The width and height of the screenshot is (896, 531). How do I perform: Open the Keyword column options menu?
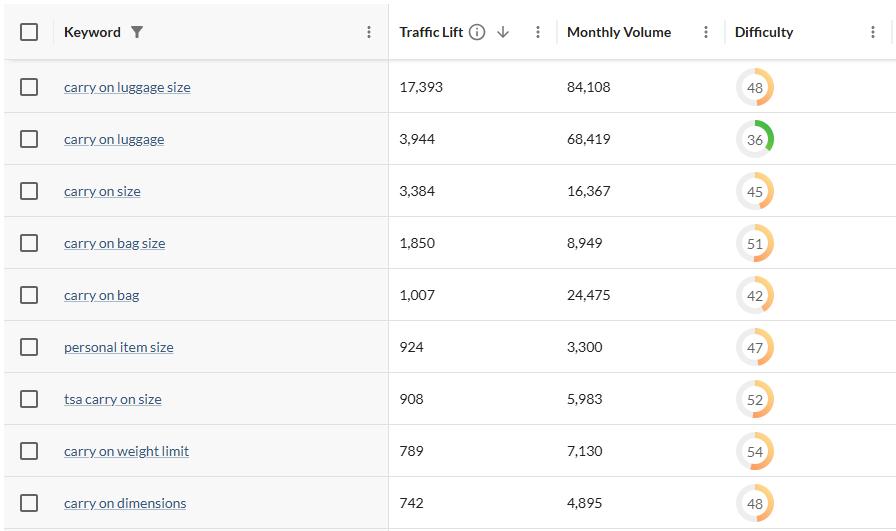(x=369, y=32)
